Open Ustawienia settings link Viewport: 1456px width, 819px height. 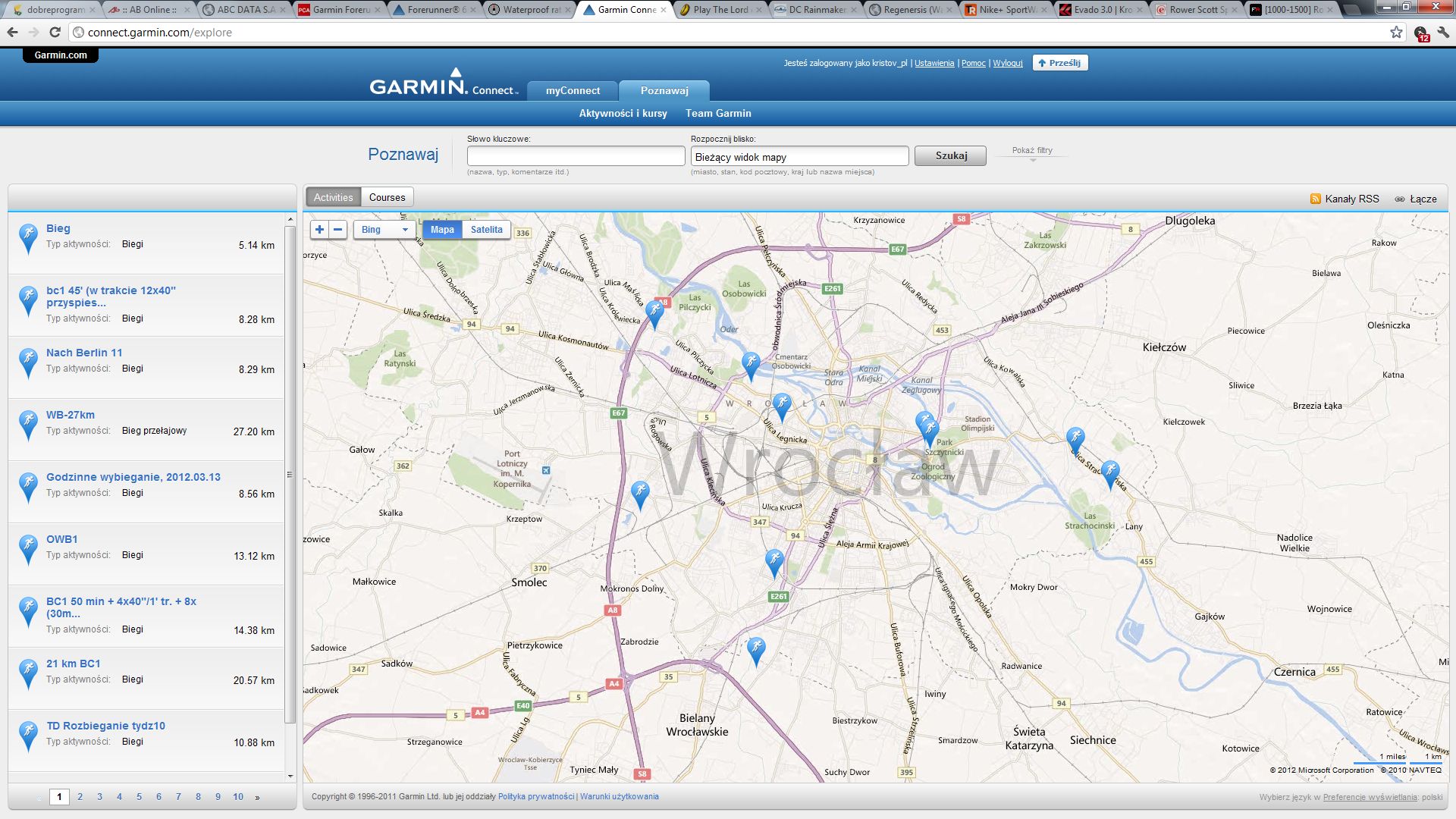[x=934, y=63]
